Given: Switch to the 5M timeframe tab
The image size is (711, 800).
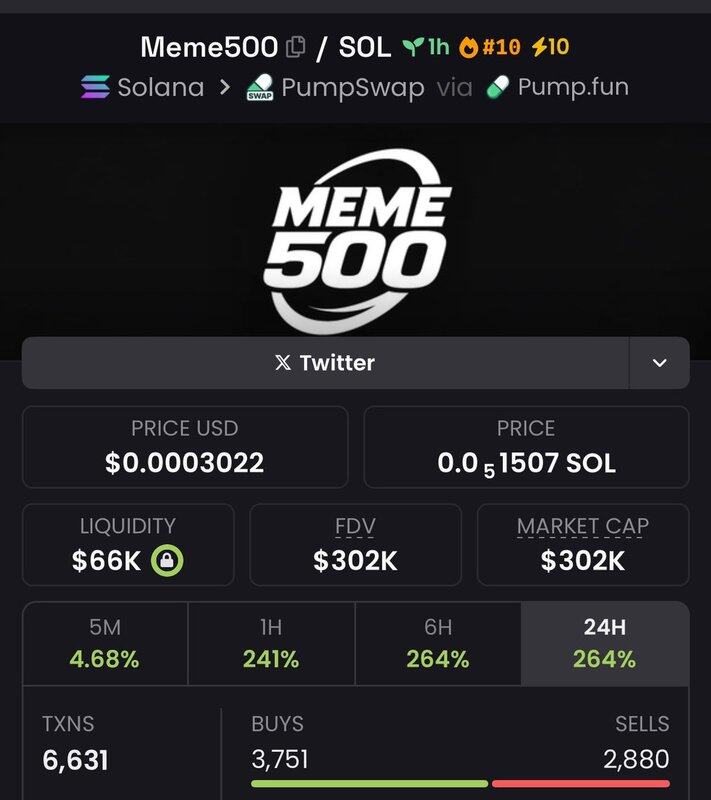Looking at the screenshot, I should tap(105, 643).
